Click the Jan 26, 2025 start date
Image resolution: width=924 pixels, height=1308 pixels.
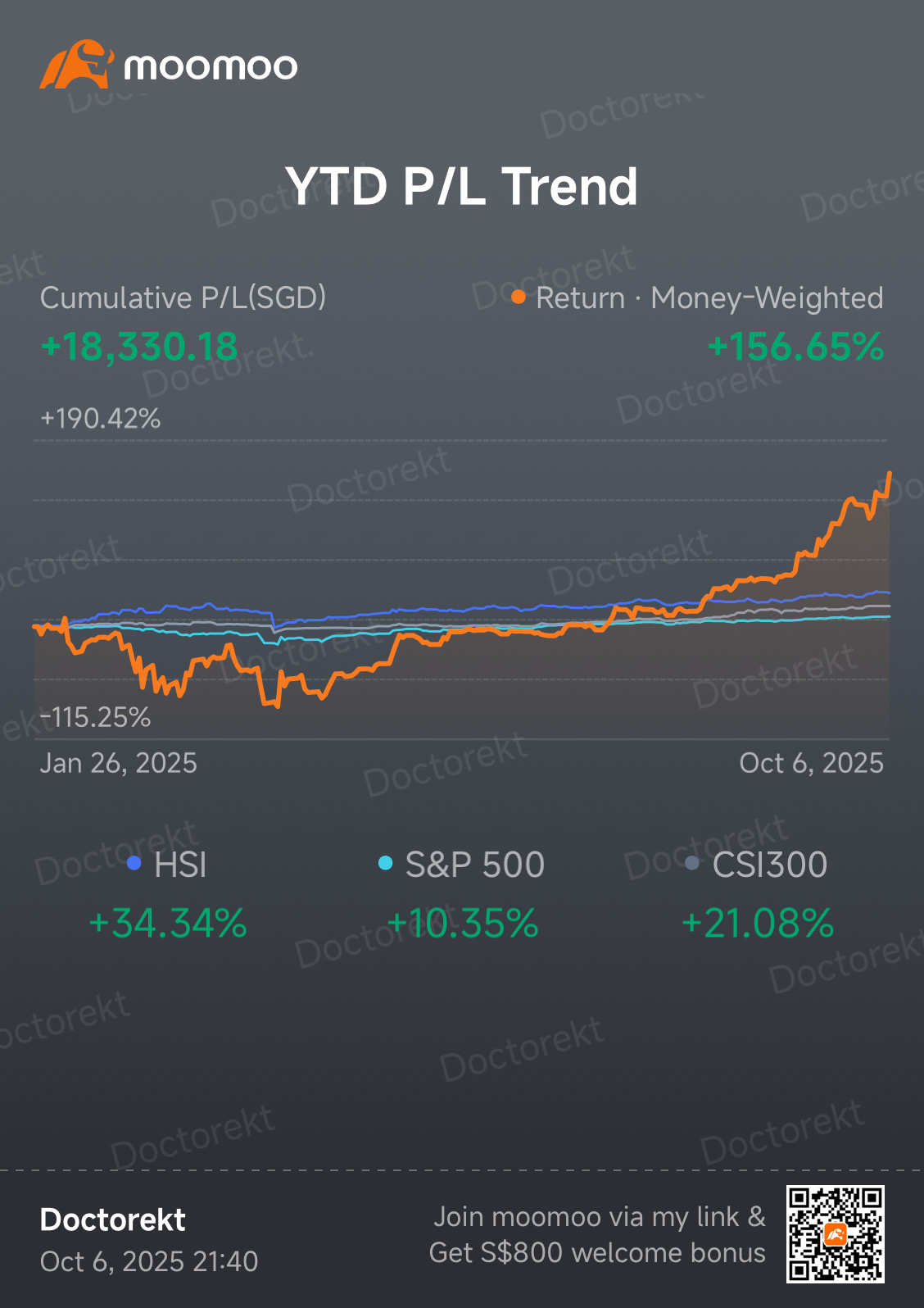click(x=118, y=763)
